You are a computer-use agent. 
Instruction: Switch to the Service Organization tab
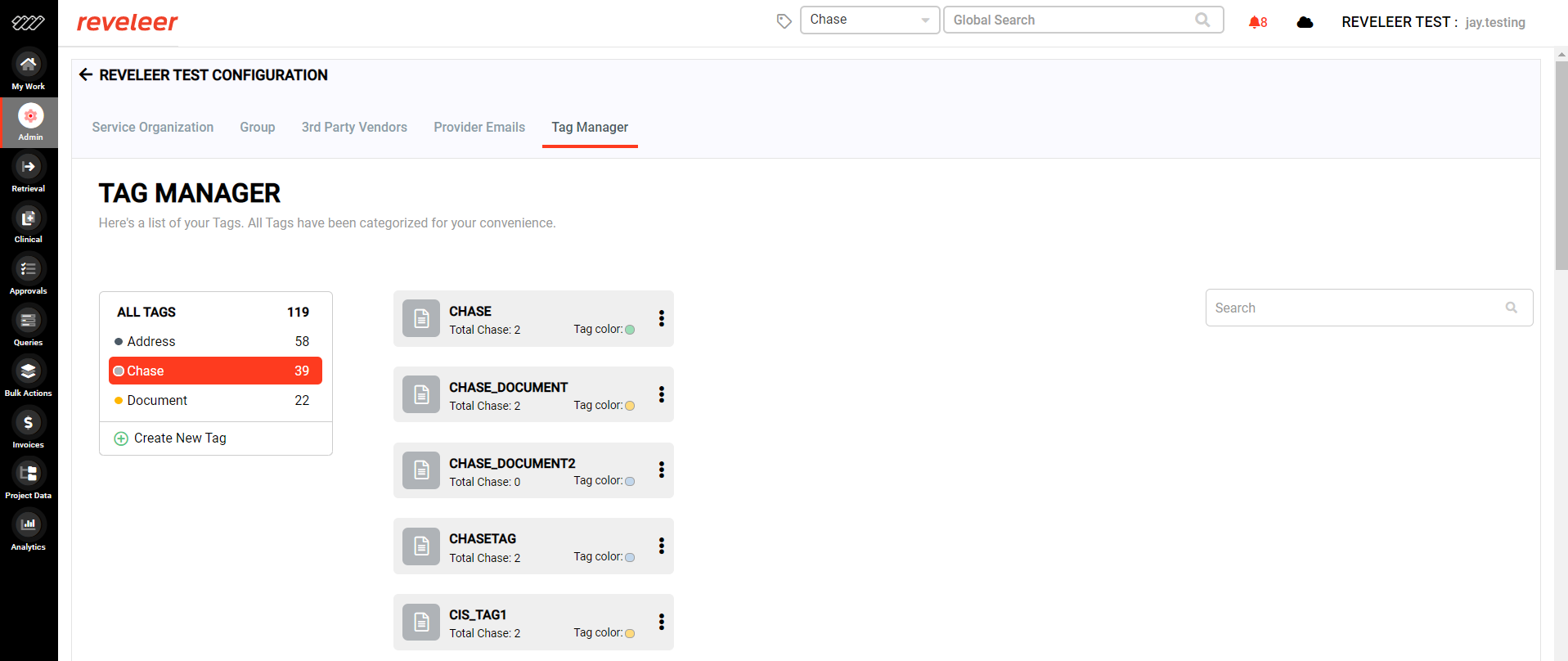153,127
